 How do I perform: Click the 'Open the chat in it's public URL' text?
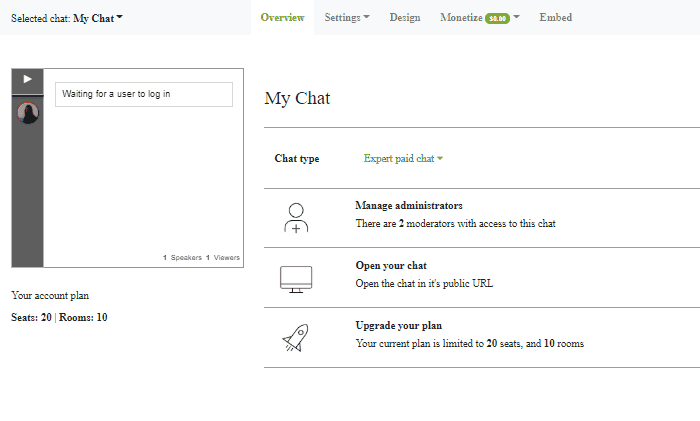[424, 283]
